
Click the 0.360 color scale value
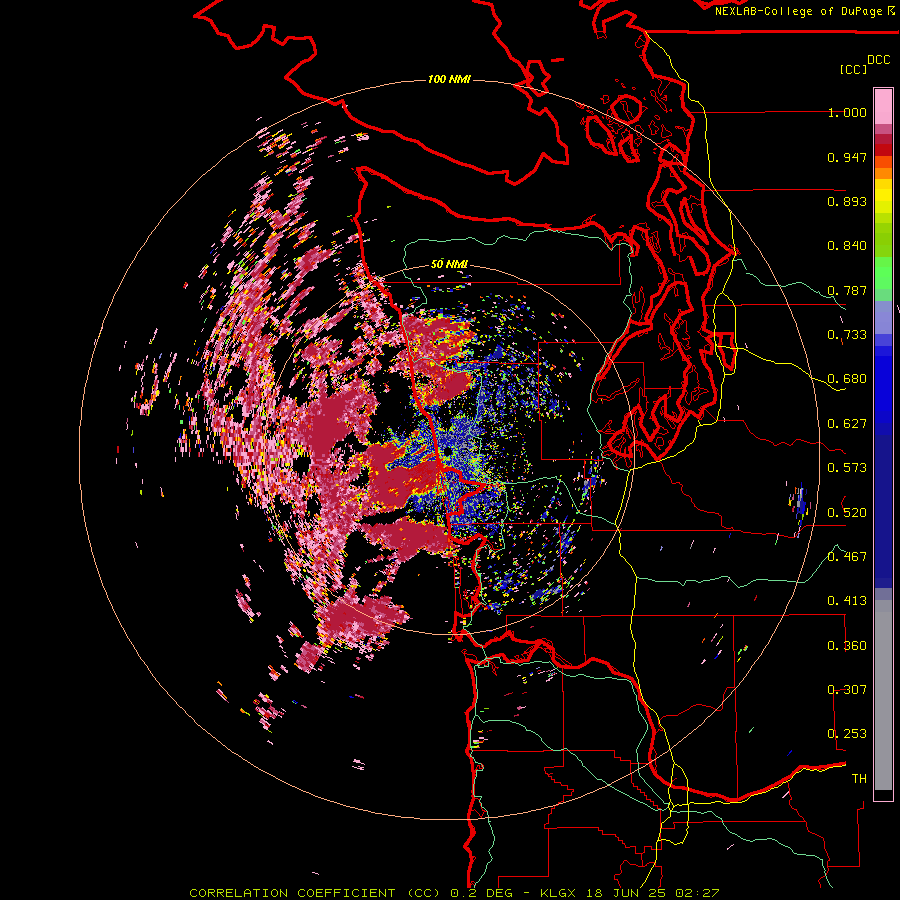click(847, 646)
